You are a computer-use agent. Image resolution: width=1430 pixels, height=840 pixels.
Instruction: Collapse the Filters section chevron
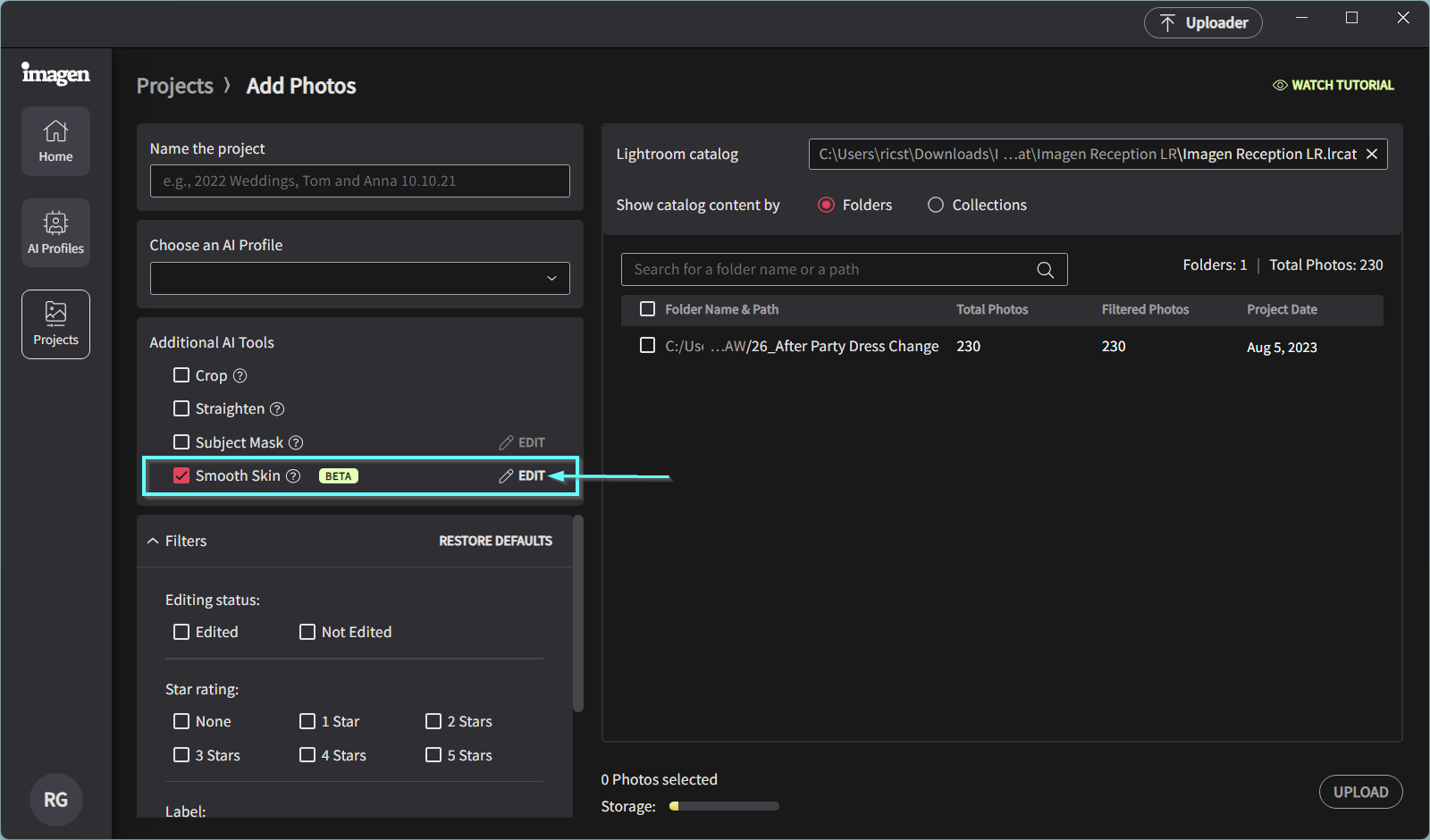[x=153, y=541]
